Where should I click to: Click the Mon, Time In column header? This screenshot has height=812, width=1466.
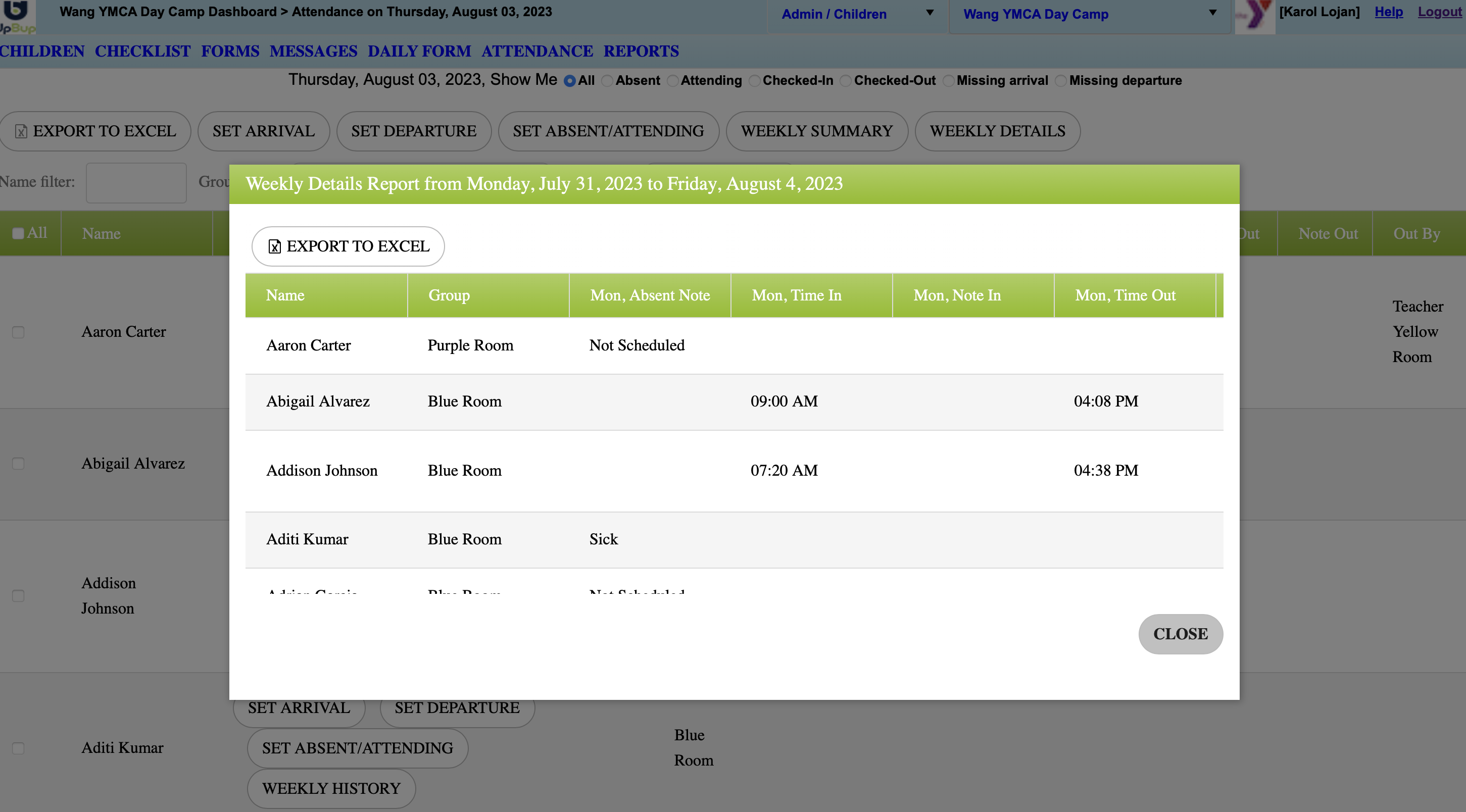point(796,295)
